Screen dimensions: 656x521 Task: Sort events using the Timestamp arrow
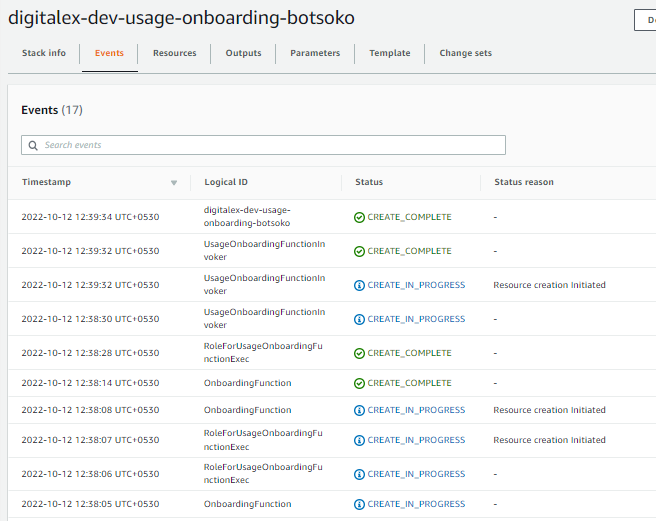point(174,183)
